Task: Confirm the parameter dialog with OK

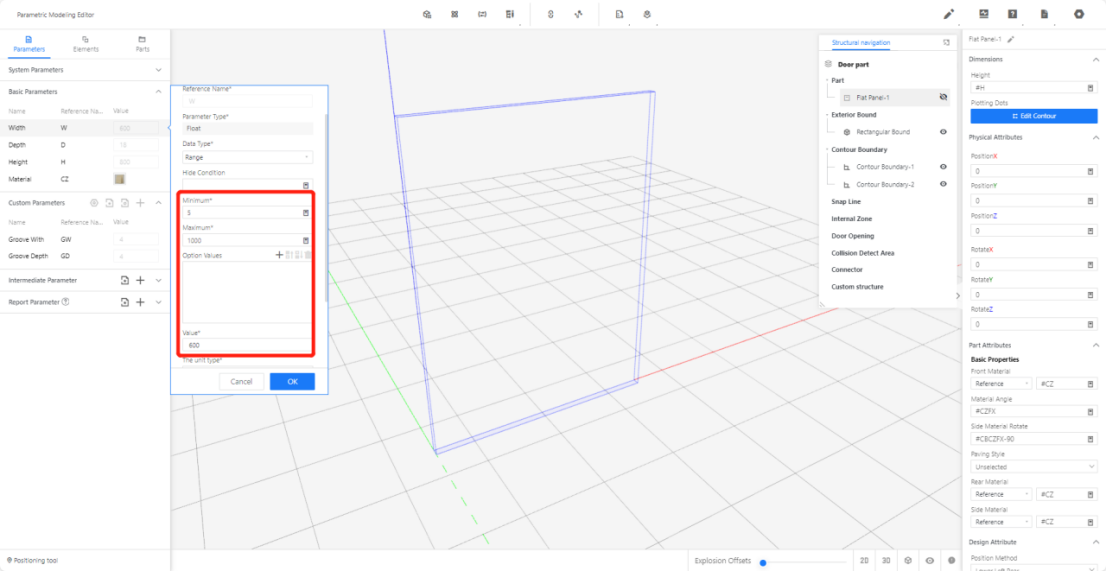Action: 292,381
